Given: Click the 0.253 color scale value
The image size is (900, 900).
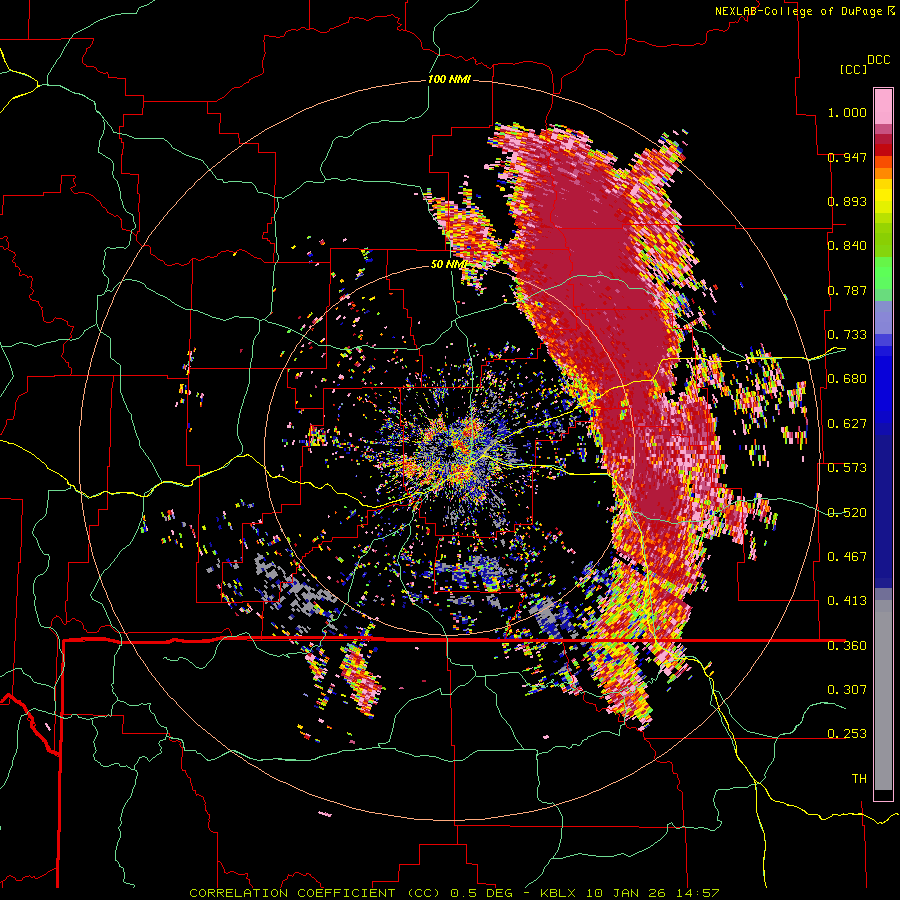Looking at the screenshot, I should 847,734.
